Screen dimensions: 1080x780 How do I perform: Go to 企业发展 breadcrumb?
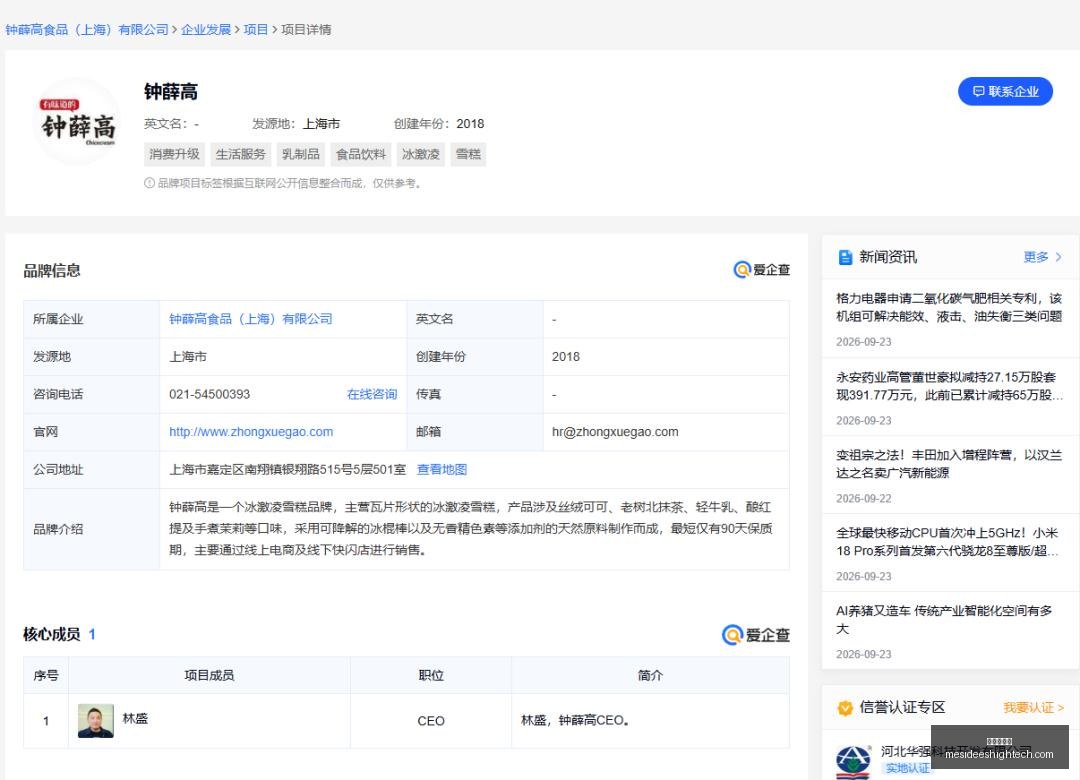click(x=206, y=30)
